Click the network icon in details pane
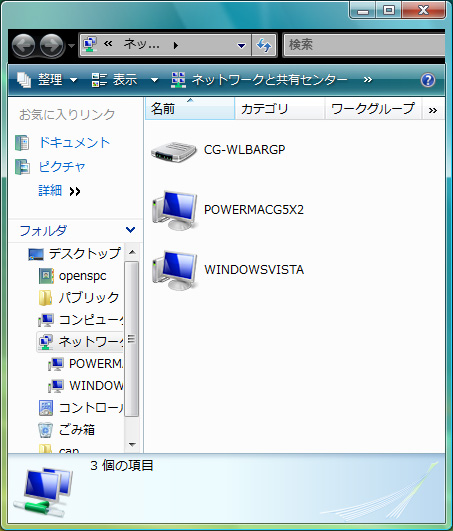The height and width of the screenshot is (531, 453). pyautogui.click(x=44, y=492)
